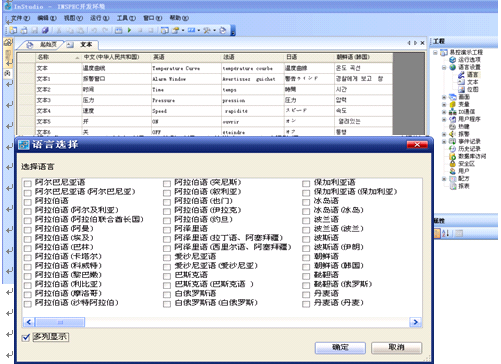Expand the 变量 node in project tree

pos(444,104)
